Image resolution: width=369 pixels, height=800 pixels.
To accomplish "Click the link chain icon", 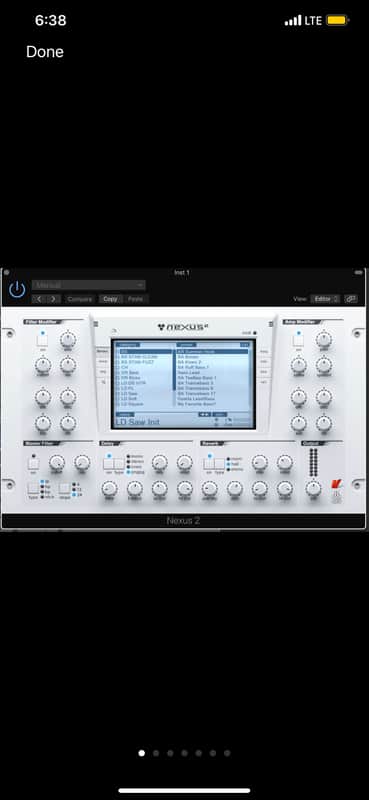I will point(351,299).
